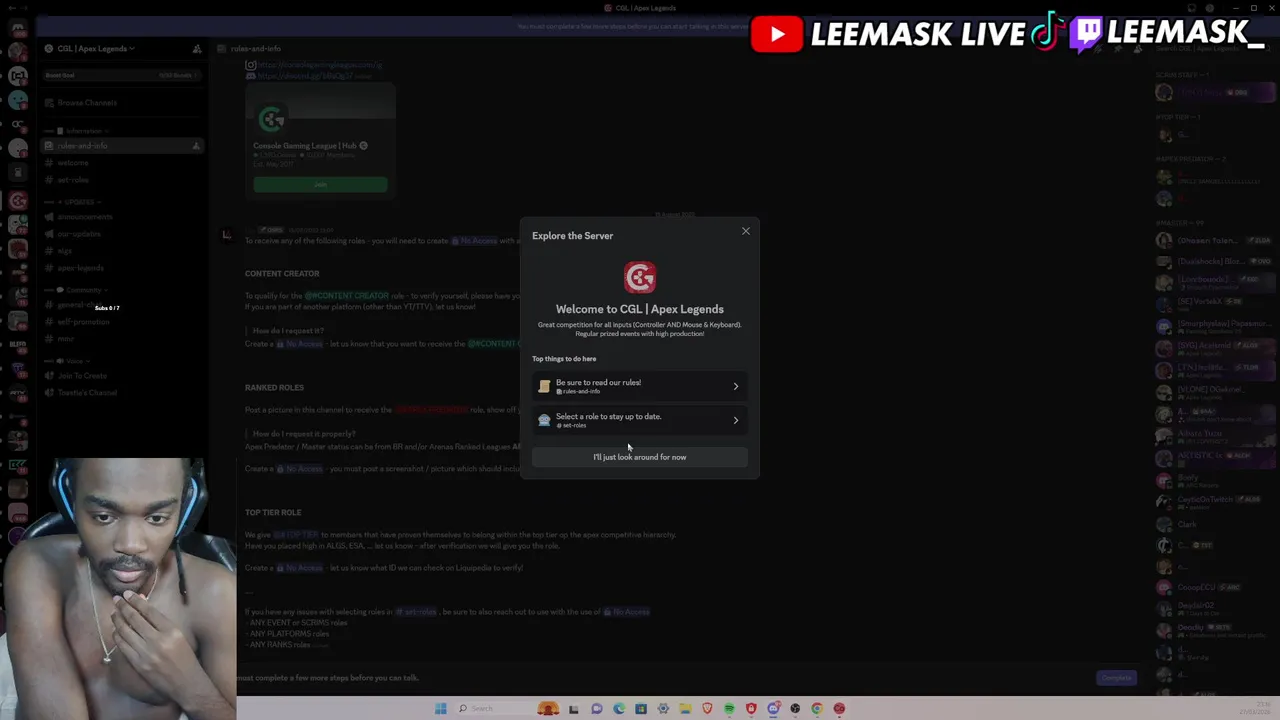Open the self-promotion channel
The width and height of the screenshot is (1280, 720).
[84, 322]
